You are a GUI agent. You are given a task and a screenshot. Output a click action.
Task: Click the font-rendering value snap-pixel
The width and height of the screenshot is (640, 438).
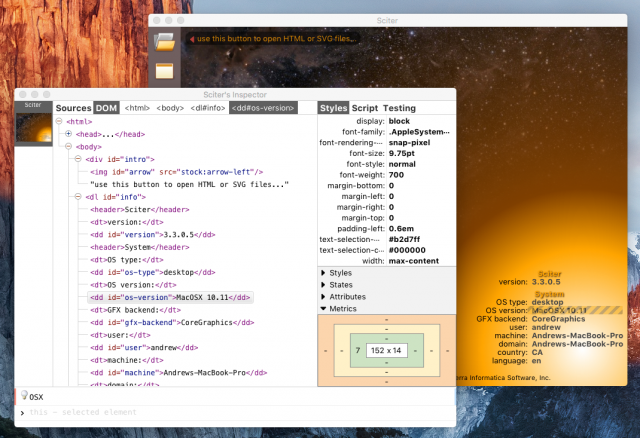409,142
